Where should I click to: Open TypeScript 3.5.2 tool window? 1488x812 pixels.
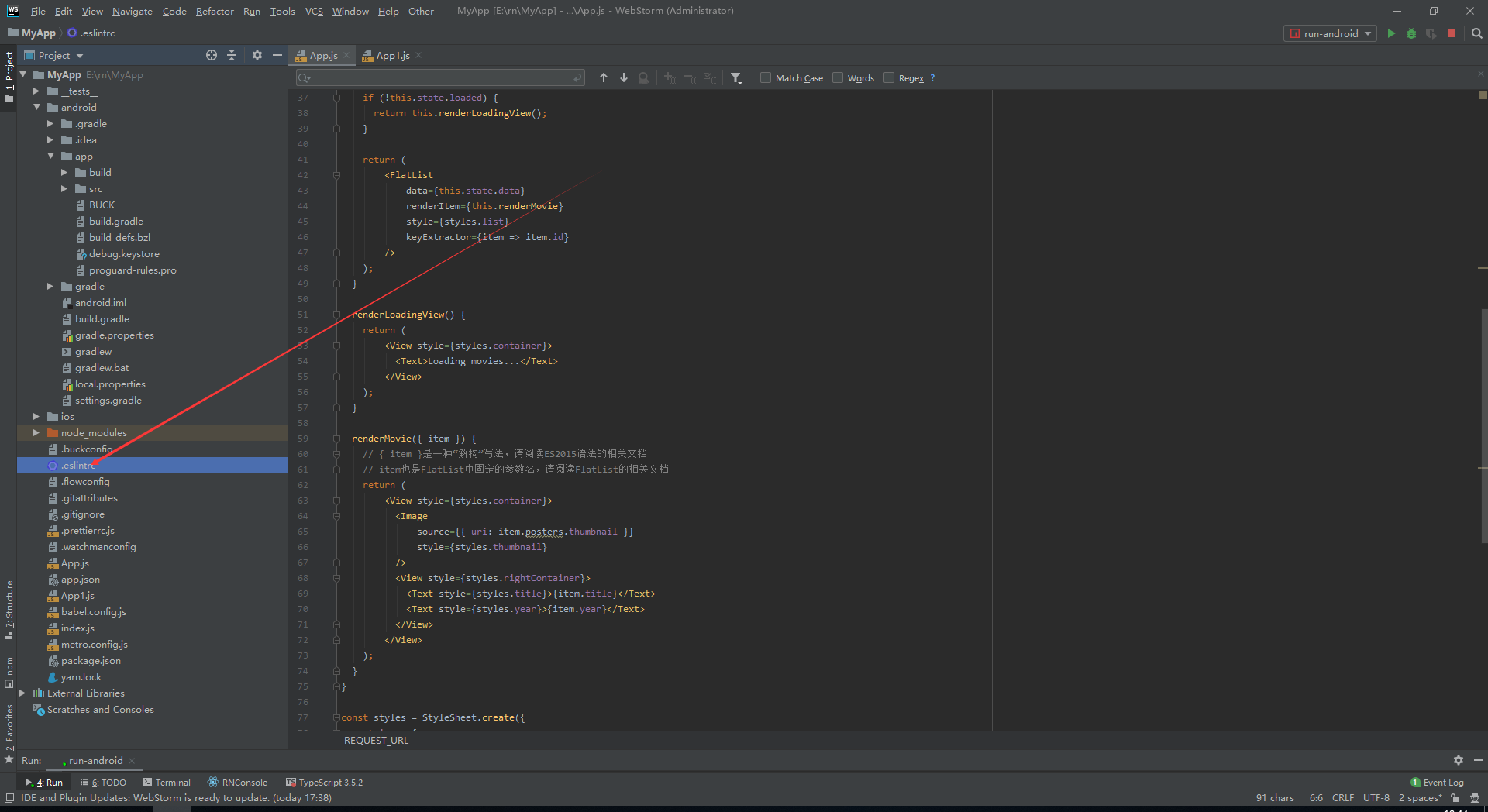coord(325,783)
